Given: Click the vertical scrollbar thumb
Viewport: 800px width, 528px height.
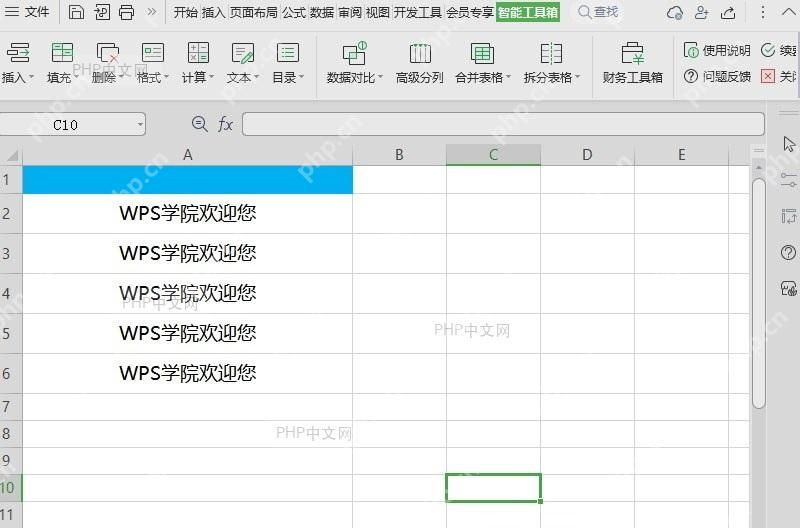Looking at the screenshot, I should pos(759,293).
